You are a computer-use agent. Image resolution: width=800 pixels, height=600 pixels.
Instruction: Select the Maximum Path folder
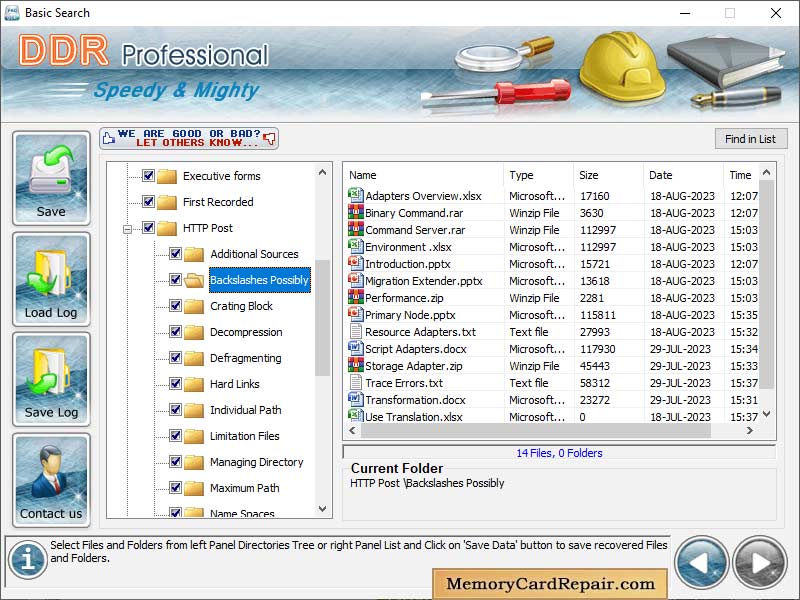[244, 488]
